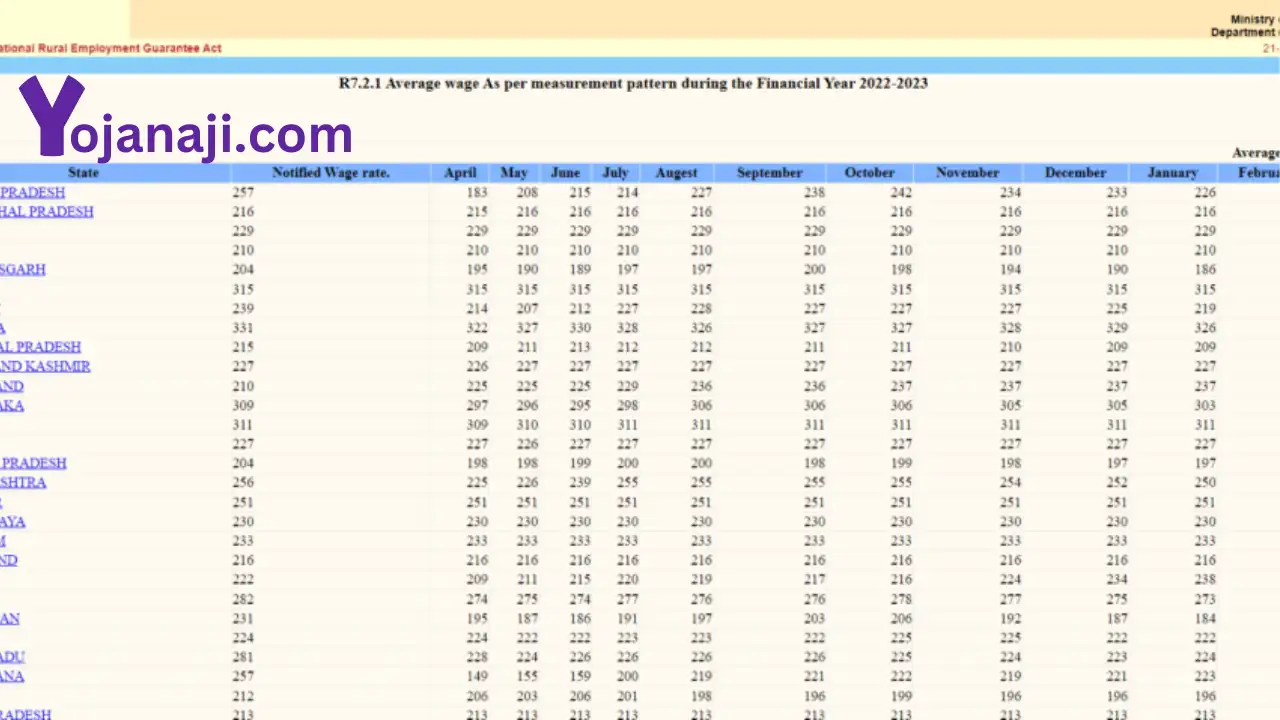Open the AYA state link
Screen dimensions: 1280x720
coord(13,522)
